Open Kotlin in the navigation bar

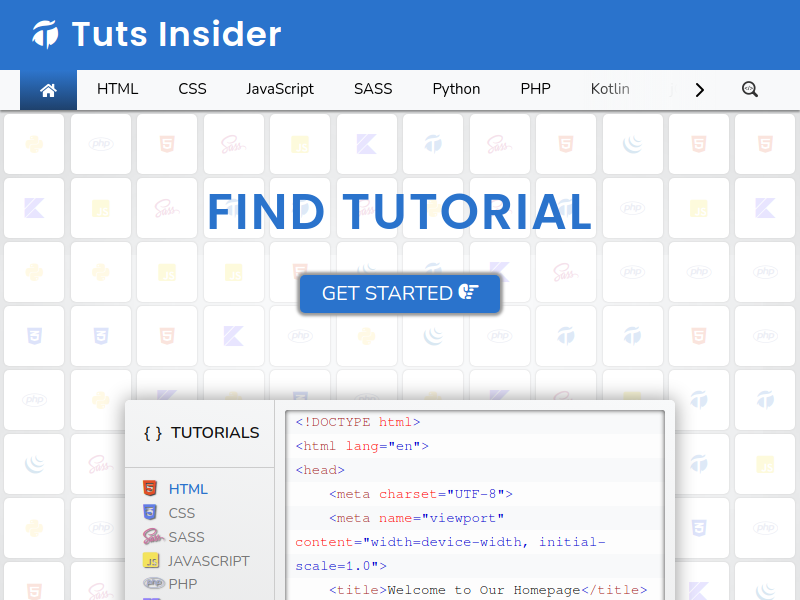point(610,89)
